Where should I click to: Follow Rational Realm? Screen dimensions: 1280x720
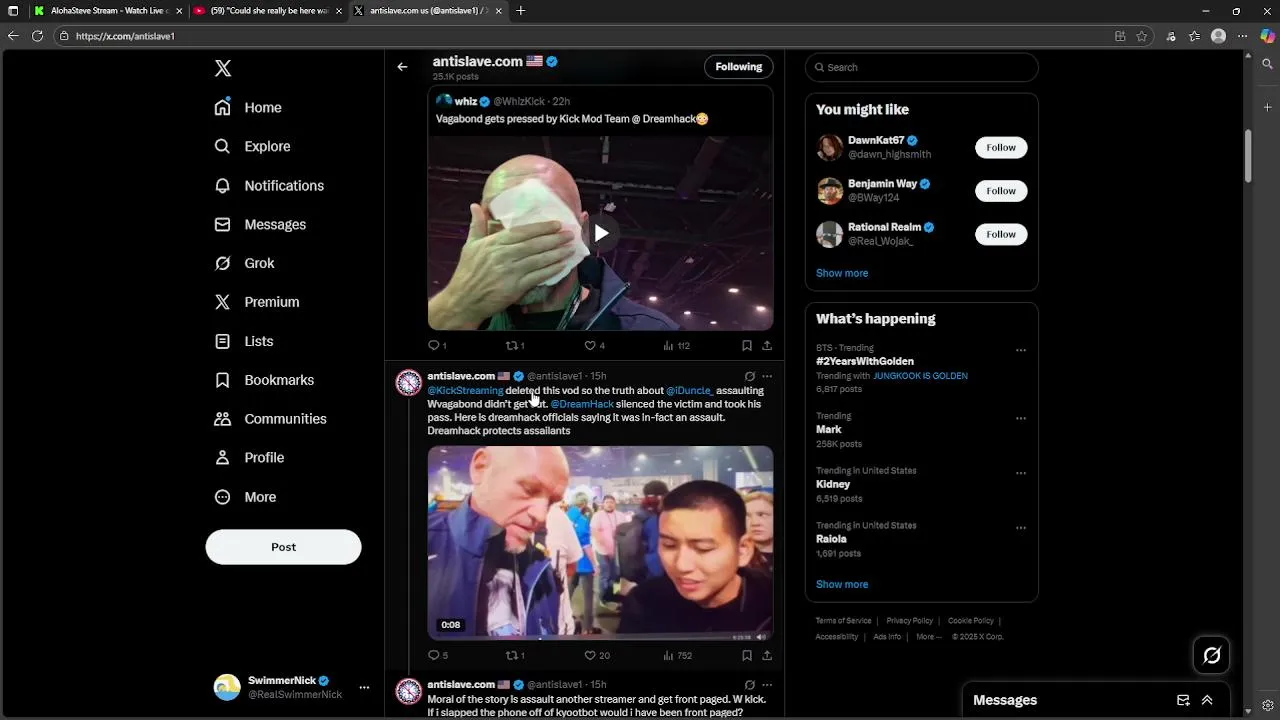[1001, 234]
